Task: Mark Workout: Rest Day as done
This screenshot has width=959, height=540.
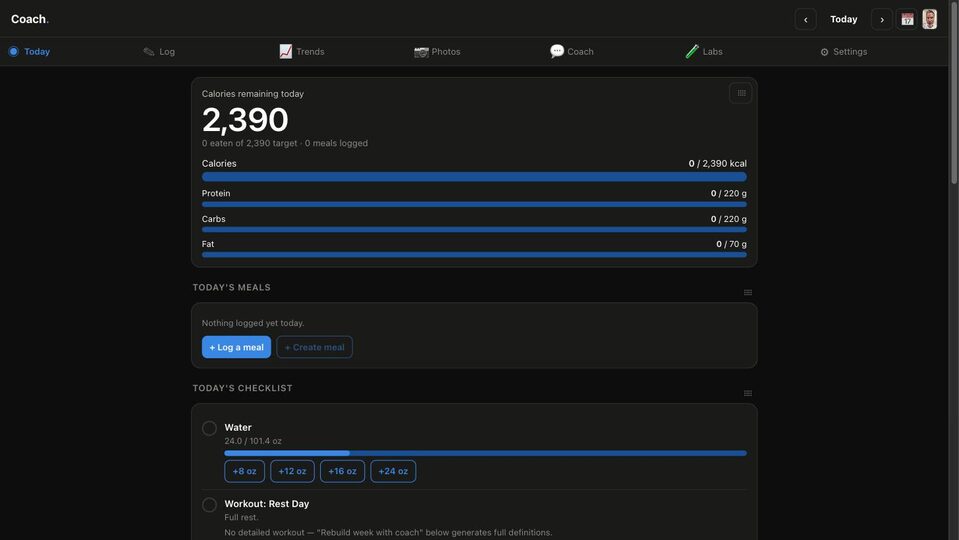Action: pyautogui.click(x=209, y=505)
